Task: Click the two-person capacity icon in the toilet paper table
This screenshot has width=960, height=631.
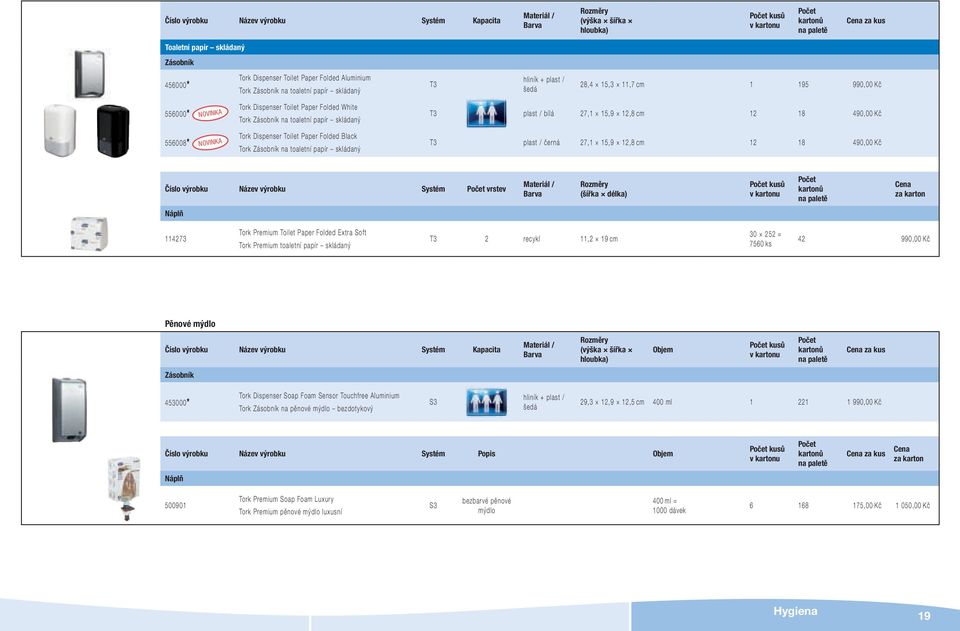Action: click(487, 113)
